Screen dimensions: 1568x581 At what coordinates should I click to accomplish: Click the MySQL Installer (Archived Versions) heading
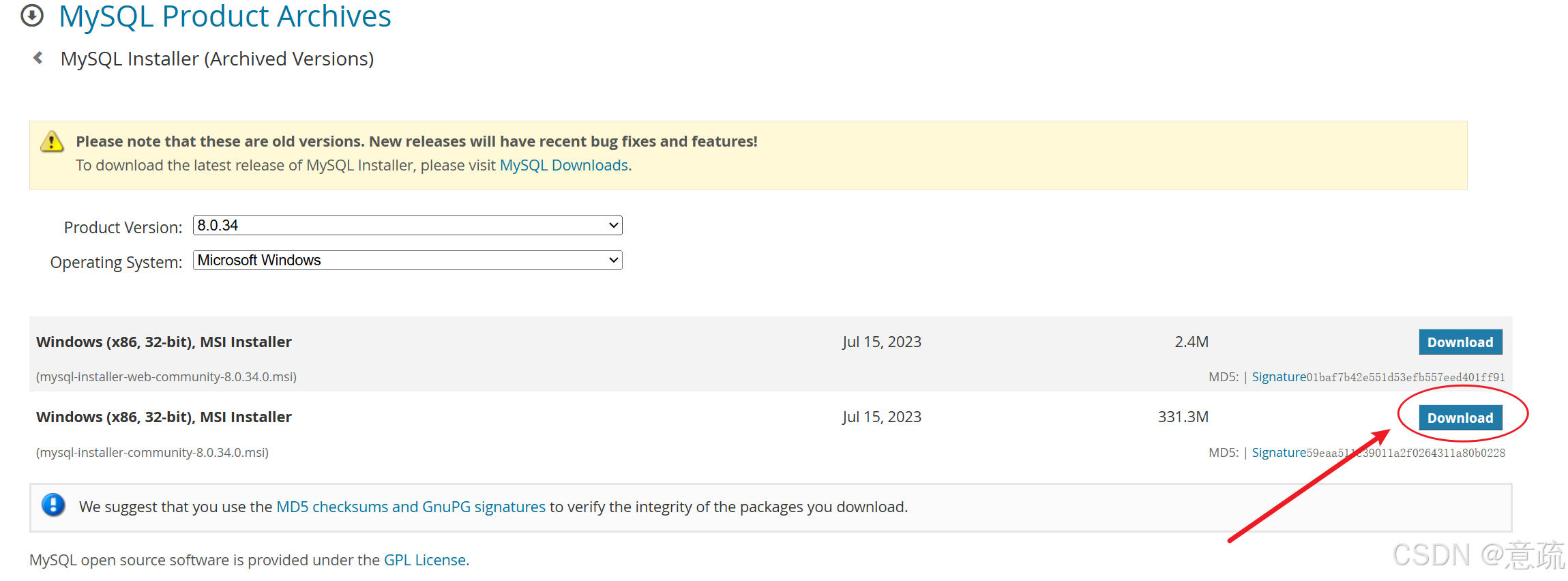pyautogui.click(x=217, y=59)
